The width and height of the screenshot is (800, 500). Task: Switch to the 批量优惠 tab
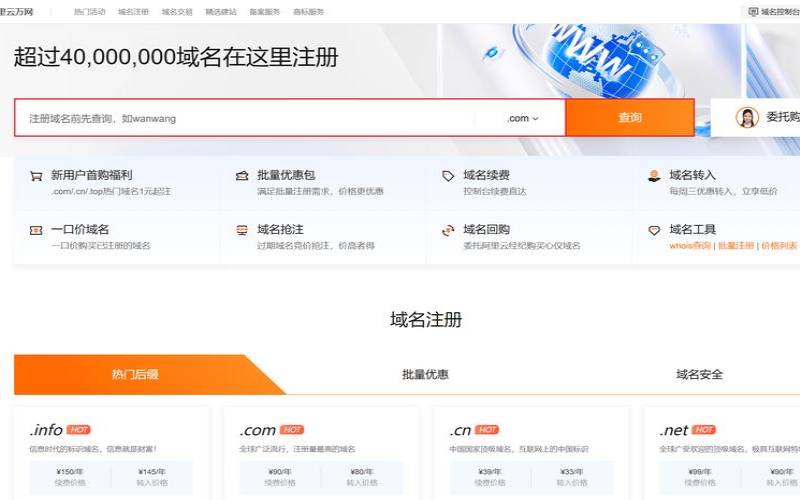coord(426,374)
